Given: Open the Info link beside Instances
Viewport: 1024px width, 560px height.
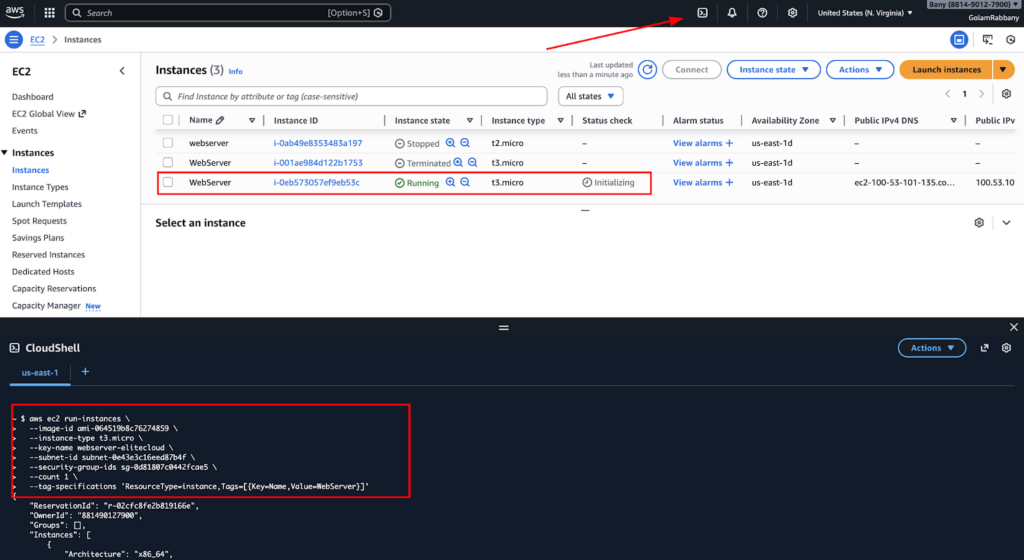Looking at the screenshot, I should [236, 71].
